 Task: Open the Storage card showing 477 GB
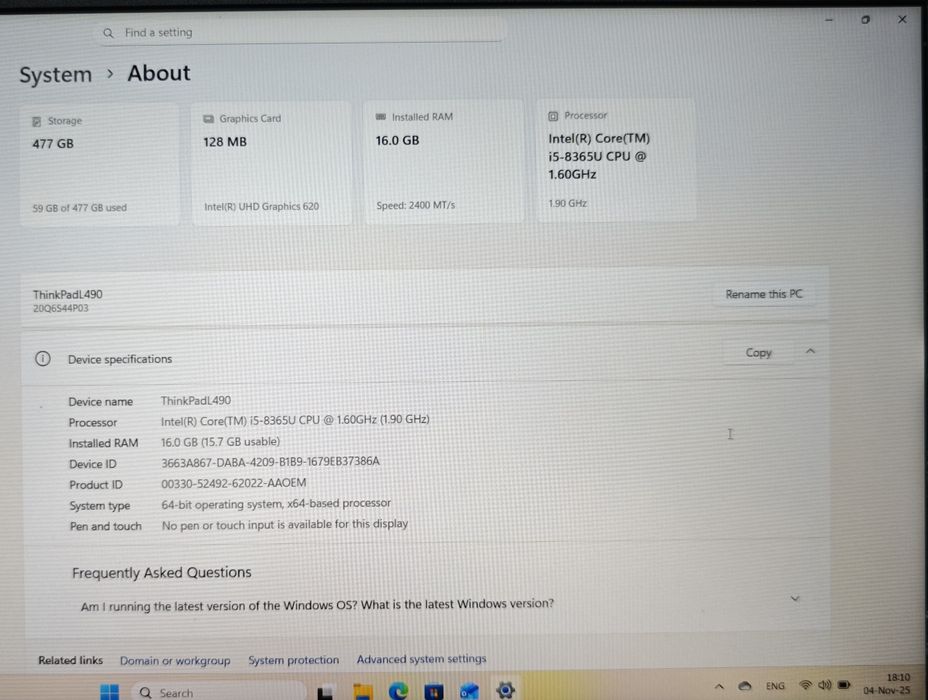pos(99,164)
